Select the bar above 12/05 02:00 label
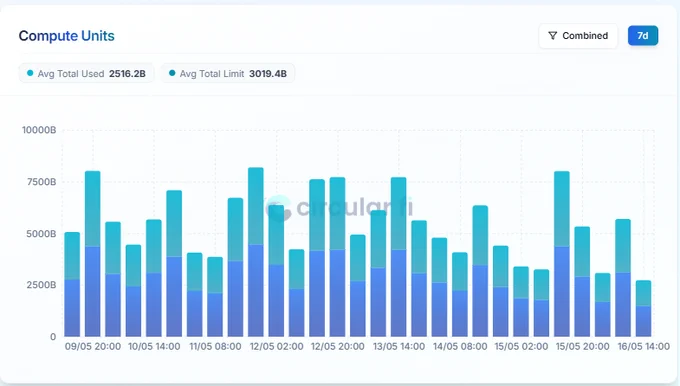The image size is (680, 386). coord(276,271)
